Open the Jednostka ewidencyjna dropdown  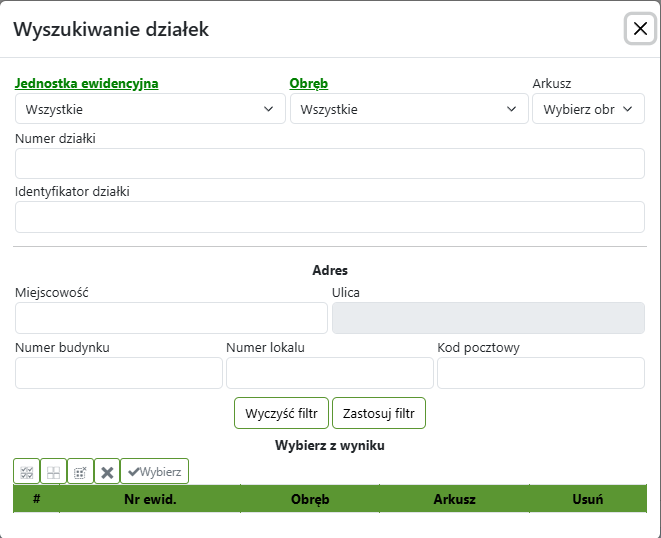150,109
